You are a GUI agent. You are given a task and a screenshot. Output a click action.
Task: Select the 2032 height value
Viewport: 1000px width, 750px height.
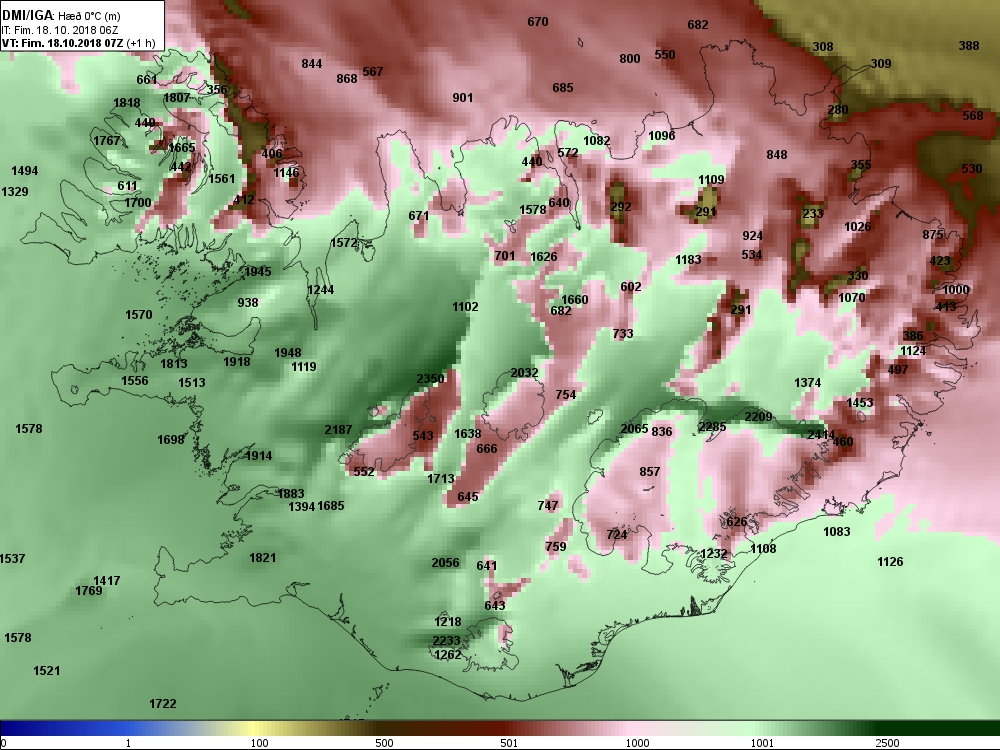(524, 373)
